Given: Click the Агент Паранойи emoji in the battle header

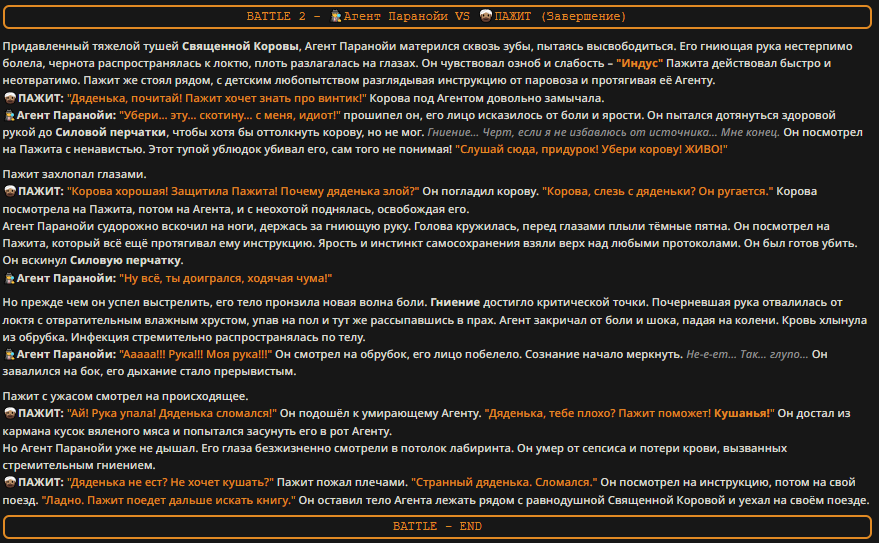Looking at the screenshot, I should (x=336, y=16).
